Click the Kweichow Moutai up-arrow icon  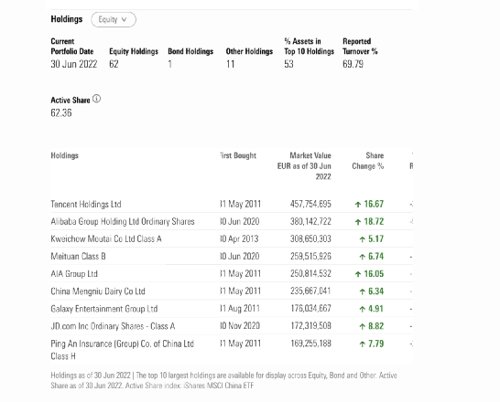coord(362,239)
